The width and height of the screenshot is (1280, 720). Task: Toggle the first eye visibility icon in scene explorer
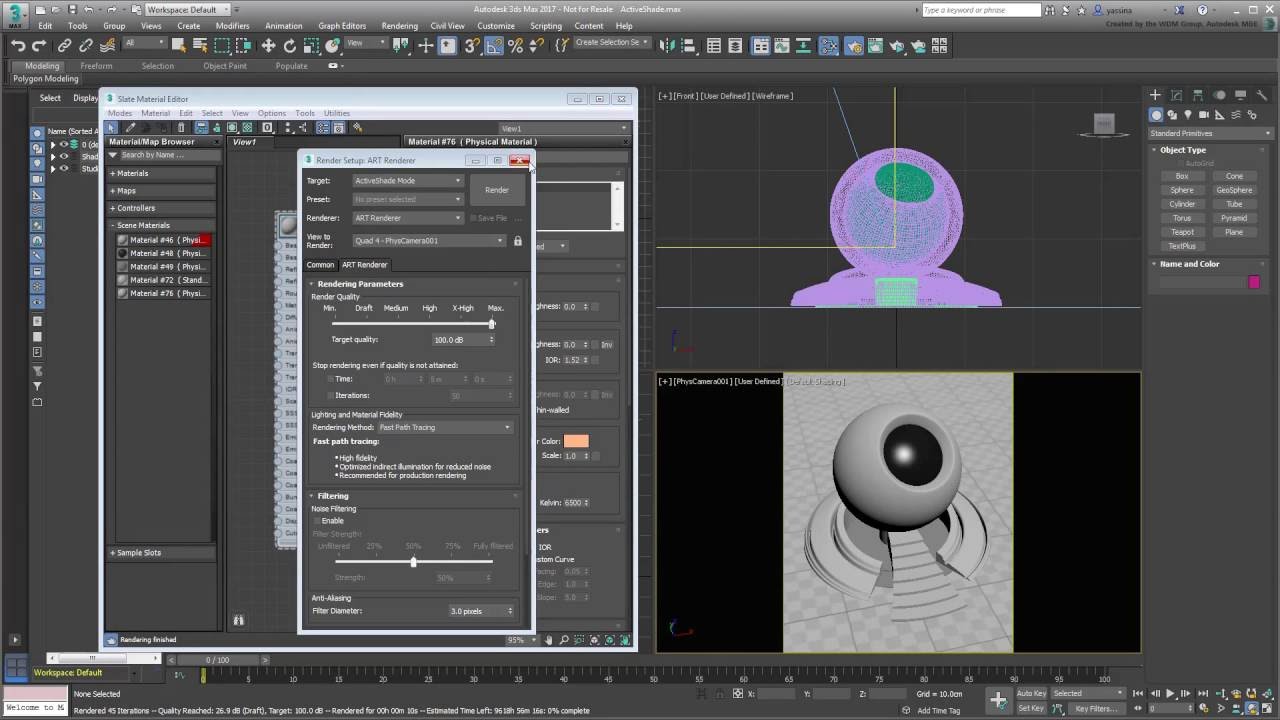point(64,145)
